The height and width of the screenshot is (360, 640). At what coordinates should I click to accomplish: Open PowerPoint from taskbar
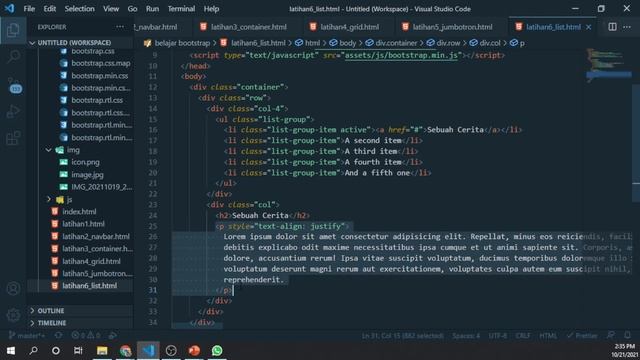tap(194, 351)
